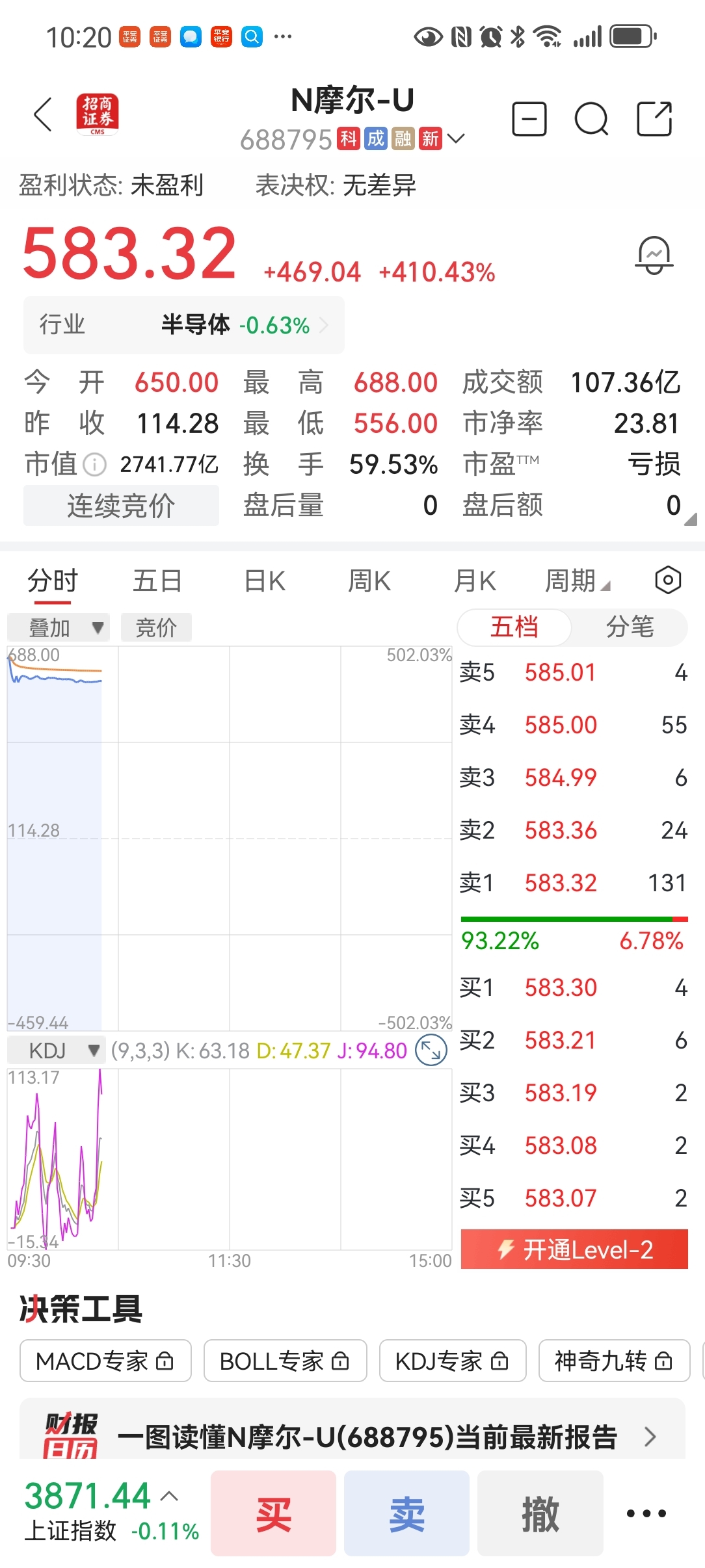Switch to the 日K tab
Viewport: 705px width, 1568px height.
tap(264, 581)
